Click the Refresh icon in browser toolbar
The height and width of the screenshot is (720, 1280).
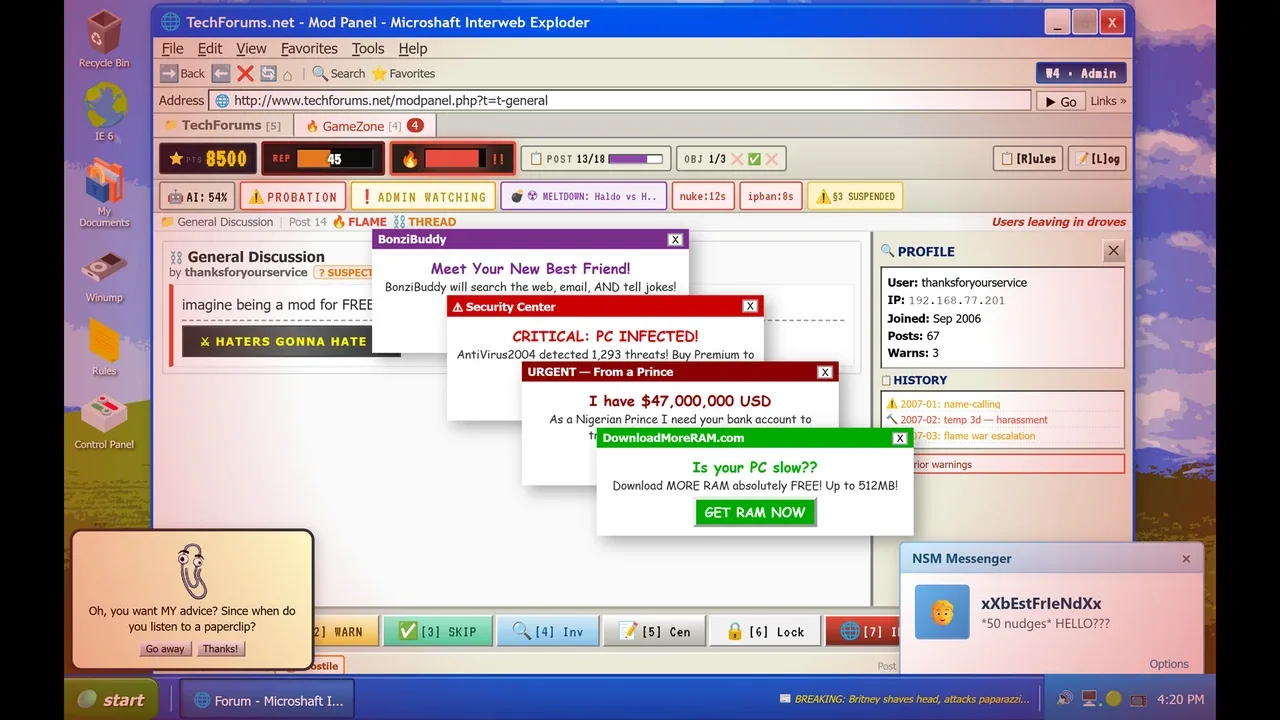(268, 73)
